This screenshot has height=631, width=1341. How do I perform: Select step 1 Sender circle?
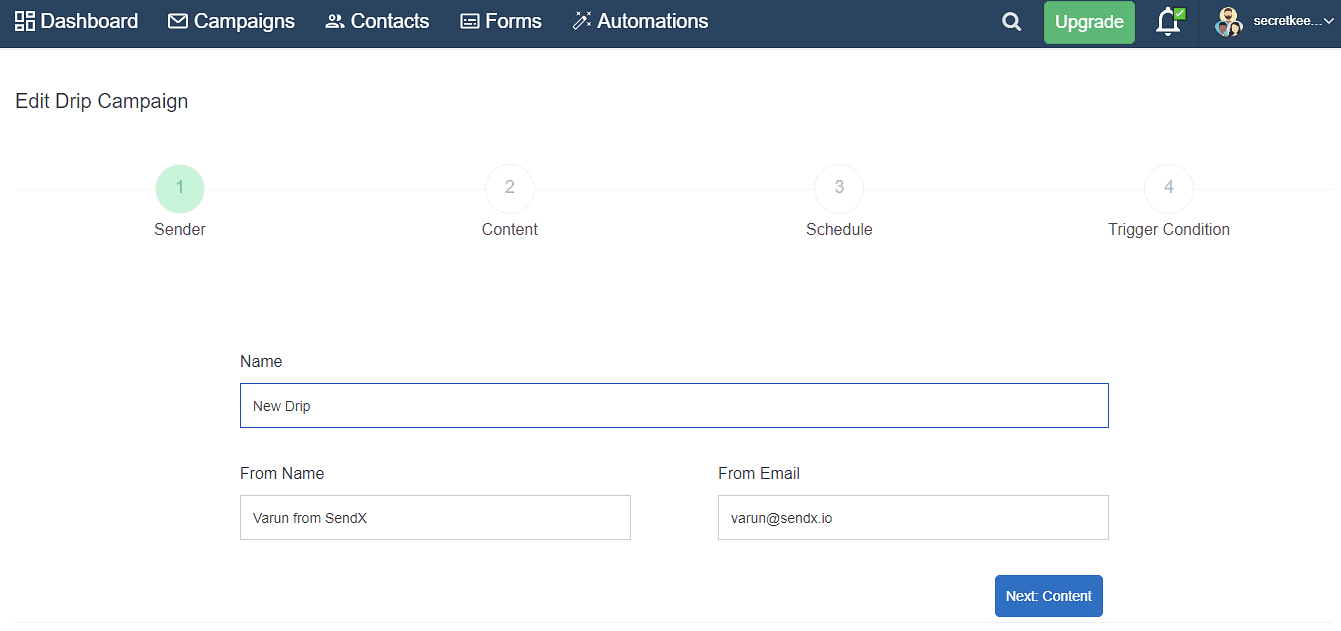pos(180,188)
